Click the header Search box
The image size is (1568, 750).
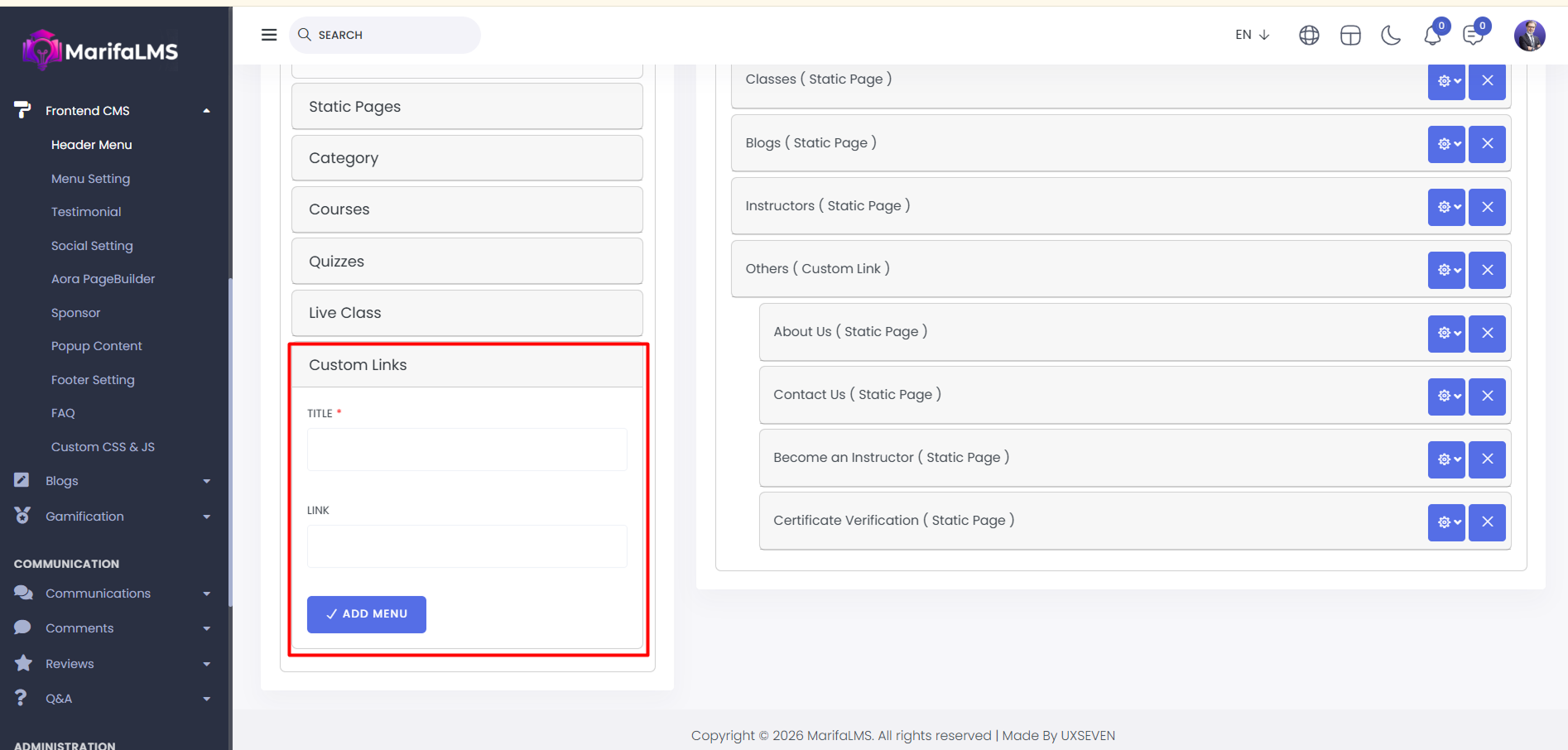386,35
